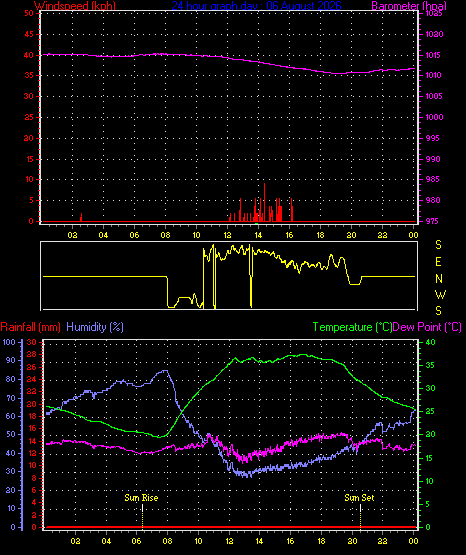Click the '100' humidity scale value

[x=9, y=342]
